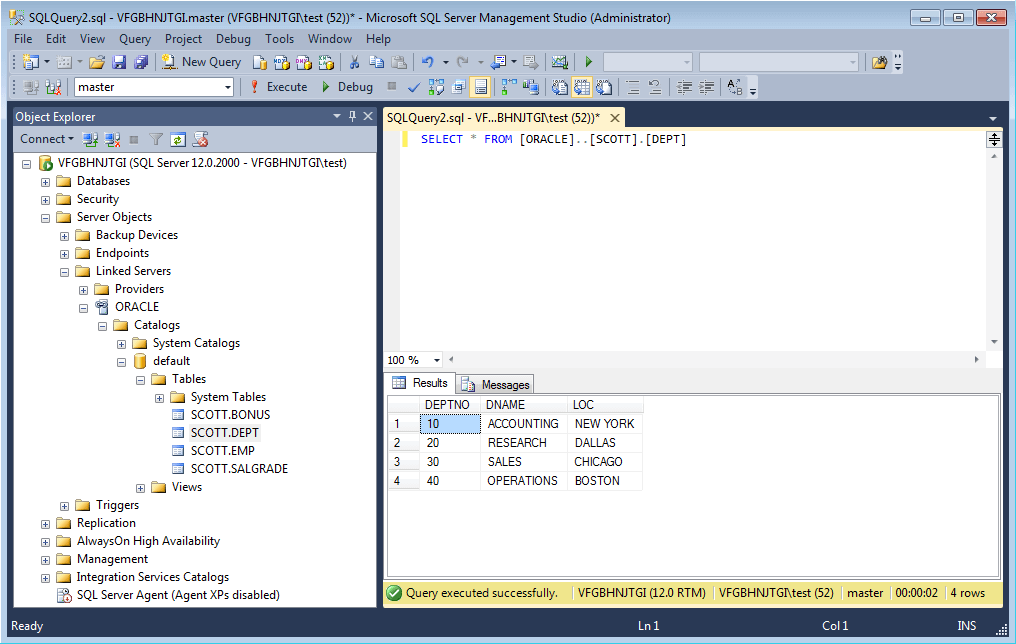Click the editor horizontal scrollbar right arrow

pyautogui.click(x=976, y=360)
